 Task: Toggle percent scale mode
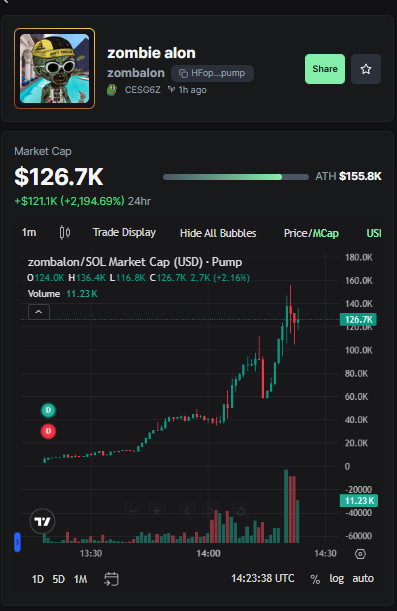[x=315, y=579]
